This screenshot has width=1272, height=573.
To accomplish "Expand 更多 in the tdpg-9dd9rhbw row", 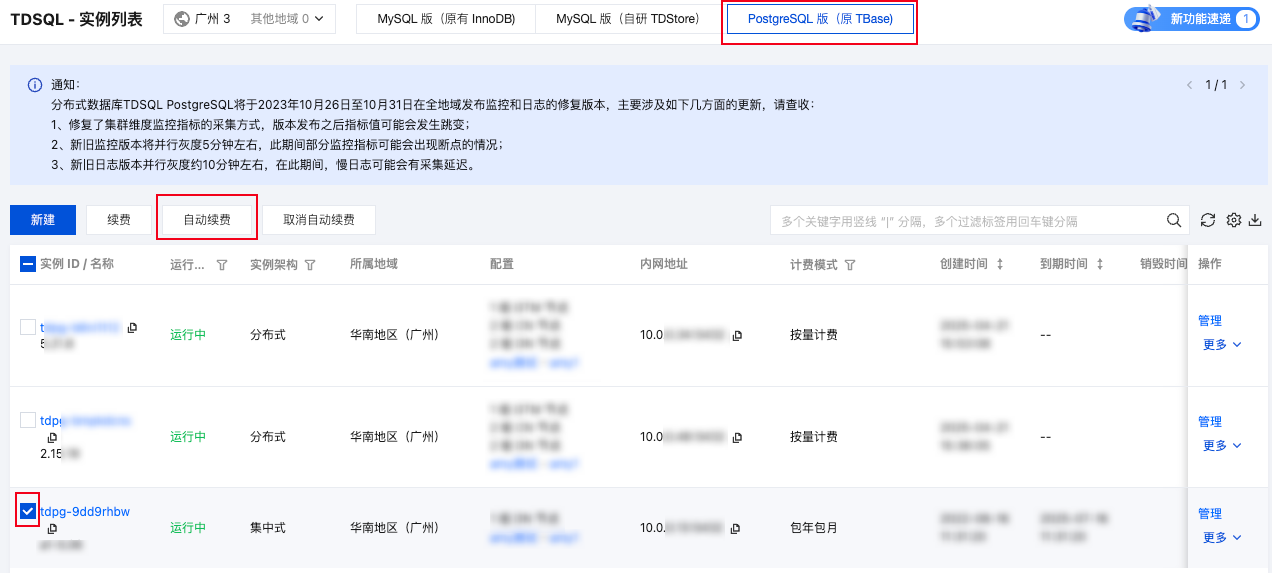I will (1222, 537).
